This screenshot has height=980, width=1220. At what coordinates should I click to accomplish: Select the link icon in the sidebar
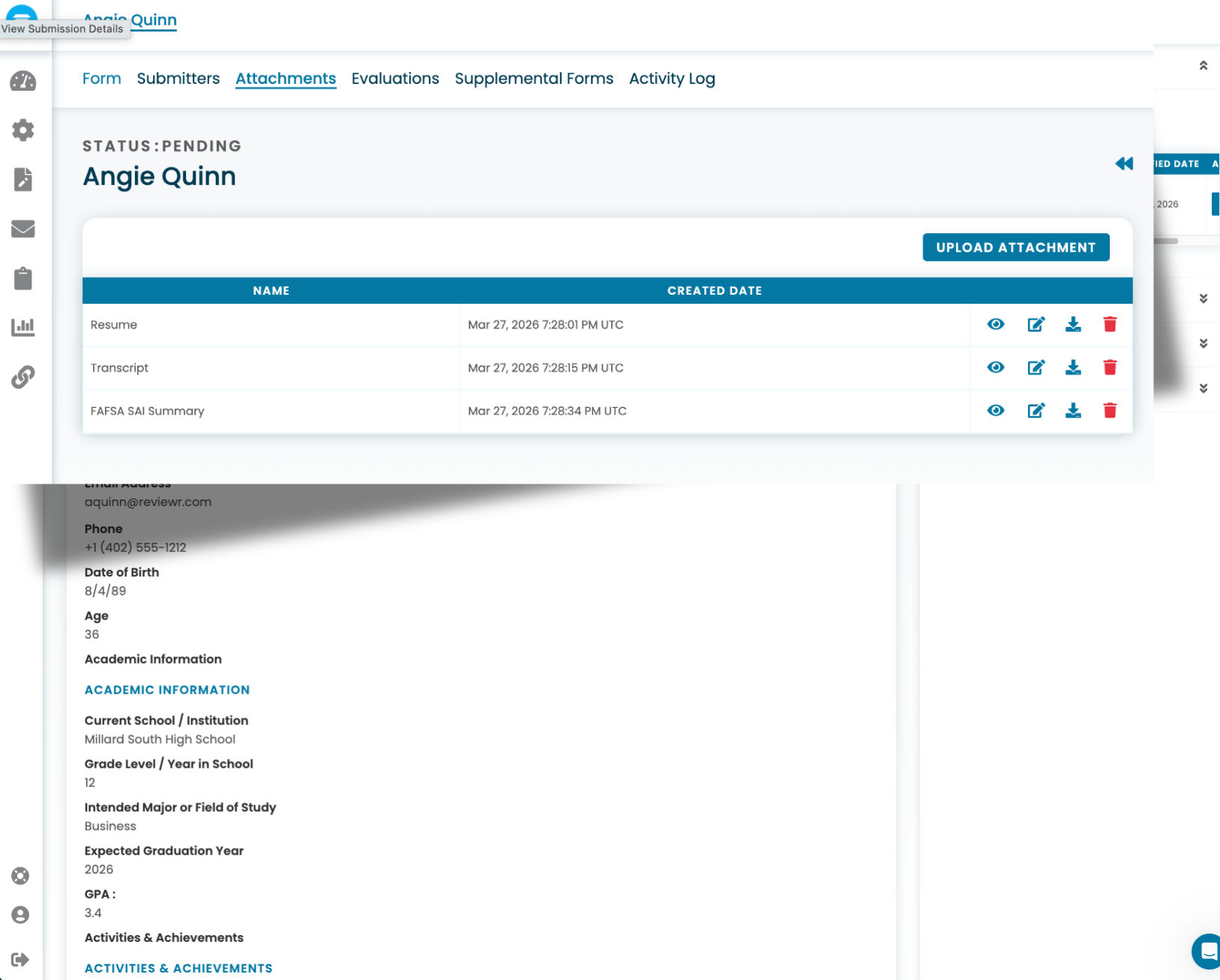(22, 376)
